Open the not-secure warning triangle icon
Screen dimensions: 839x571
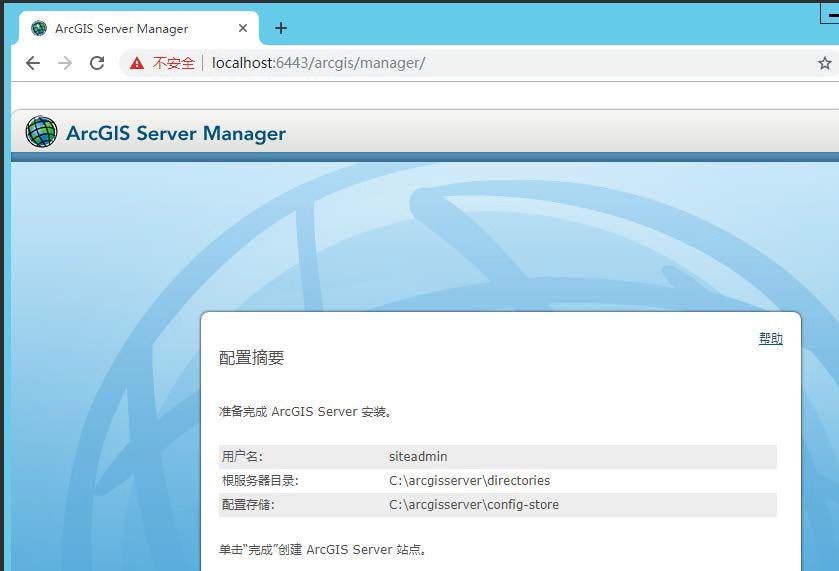[x=137, y=63]
